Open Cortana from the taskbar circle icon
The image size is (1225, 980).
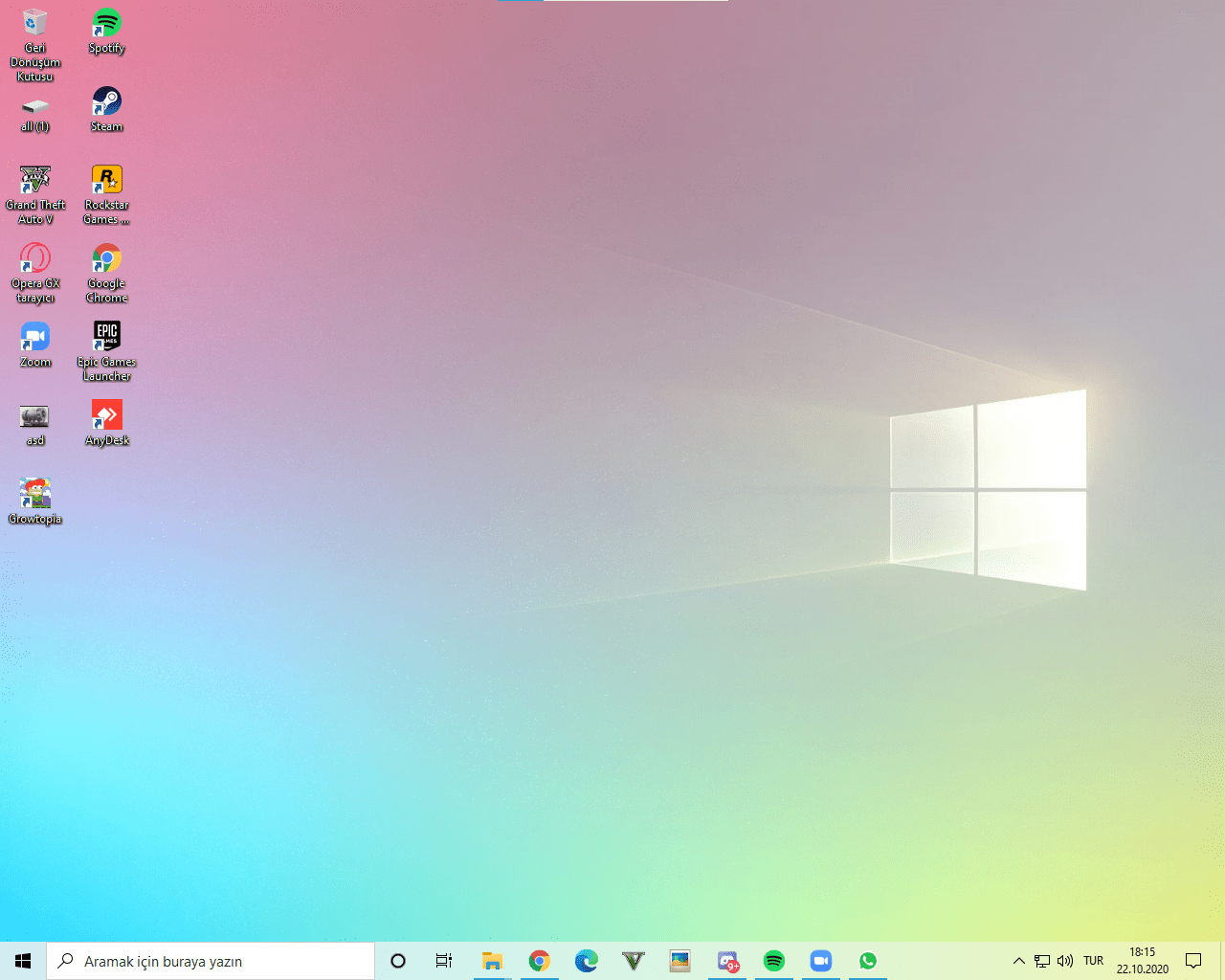[x=398, y=961]
